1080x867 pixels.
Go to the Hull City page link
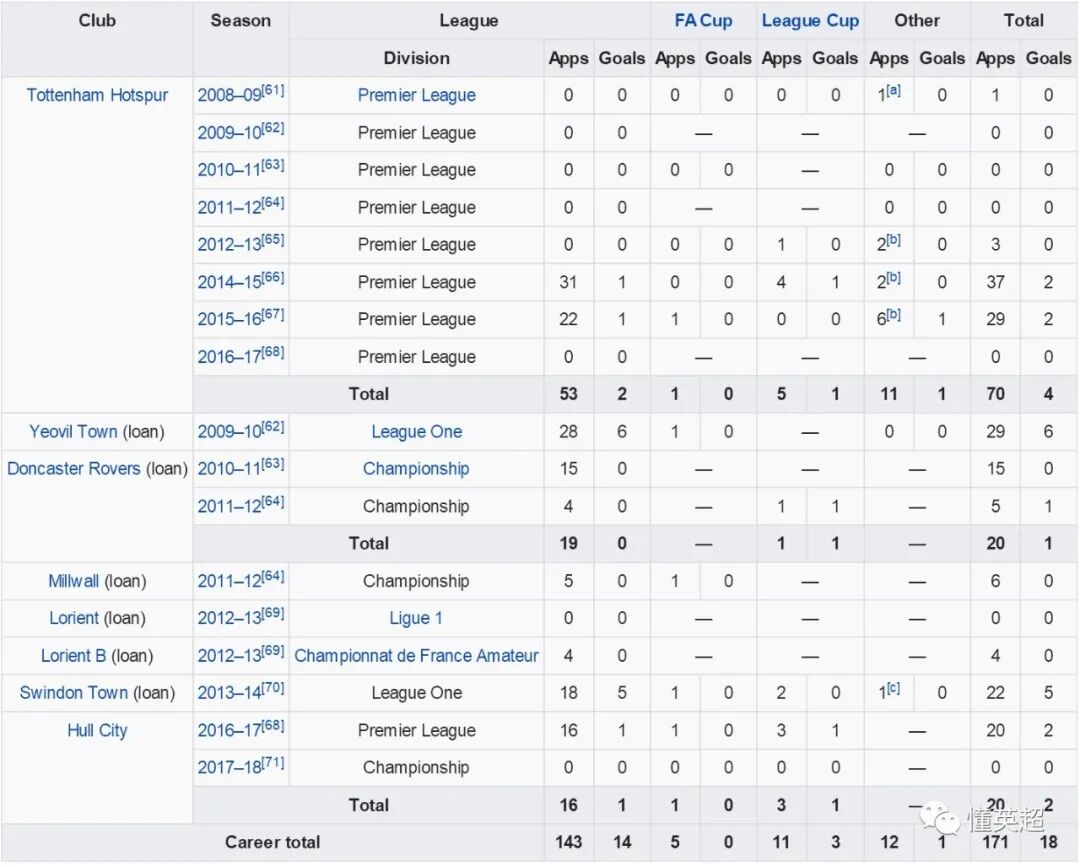(x=97, y=730)
